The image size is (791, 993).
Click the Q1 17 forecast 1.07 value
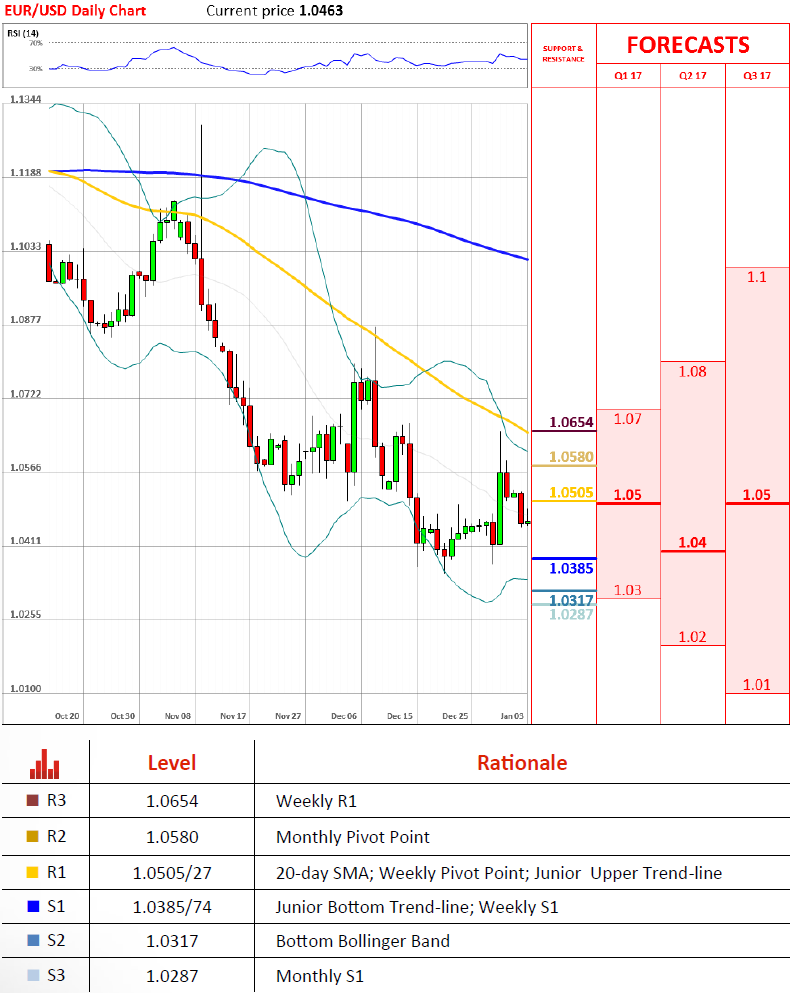tap(628, 419)
